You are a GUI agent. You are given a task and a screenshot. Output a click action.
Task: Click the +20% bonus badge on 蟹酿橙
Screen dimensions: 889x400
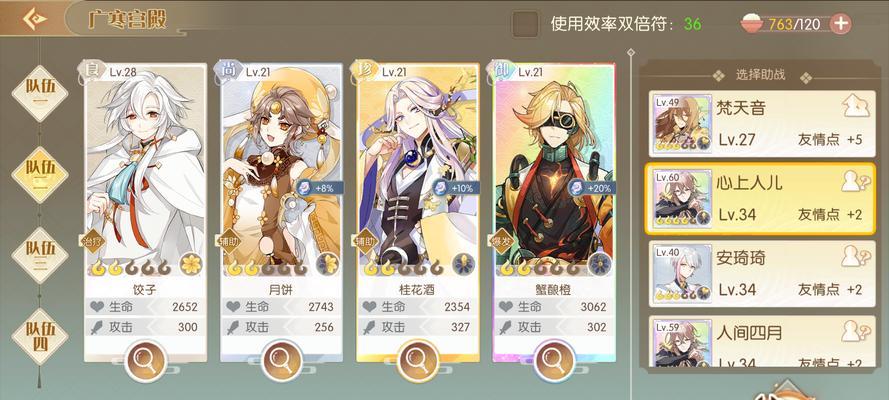(591, 188)
